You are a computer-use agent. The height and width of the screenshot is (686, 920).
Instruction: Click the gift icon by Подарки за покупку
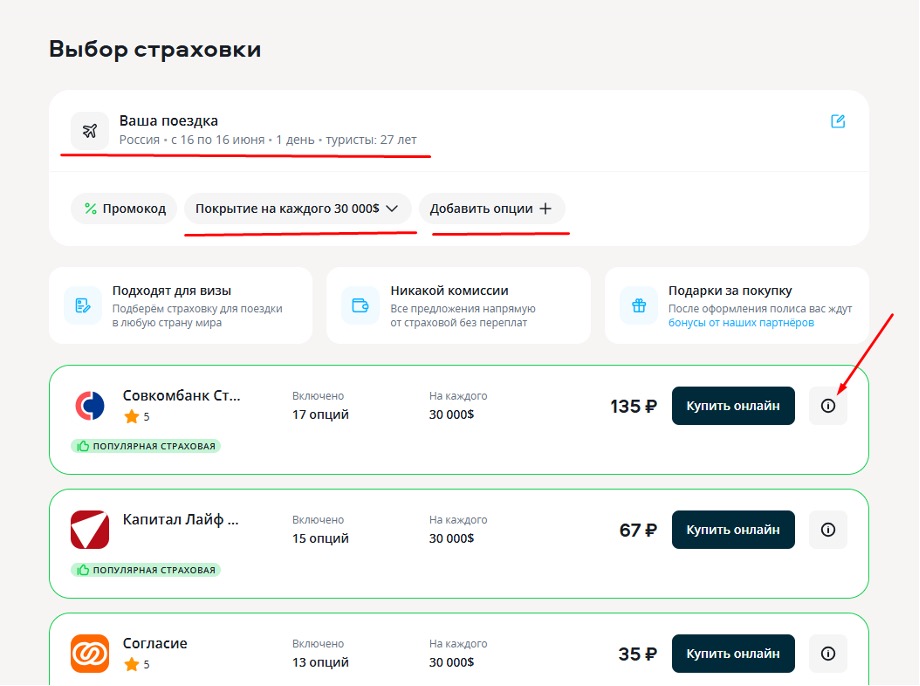click(x=639, y=306)
